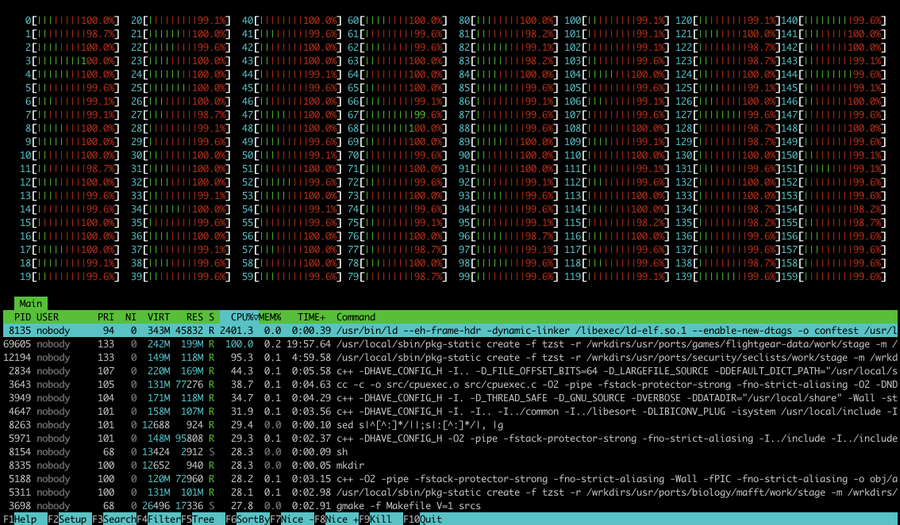
Task: Toggle F5 Tree view mode
Action: pos(203,519)
